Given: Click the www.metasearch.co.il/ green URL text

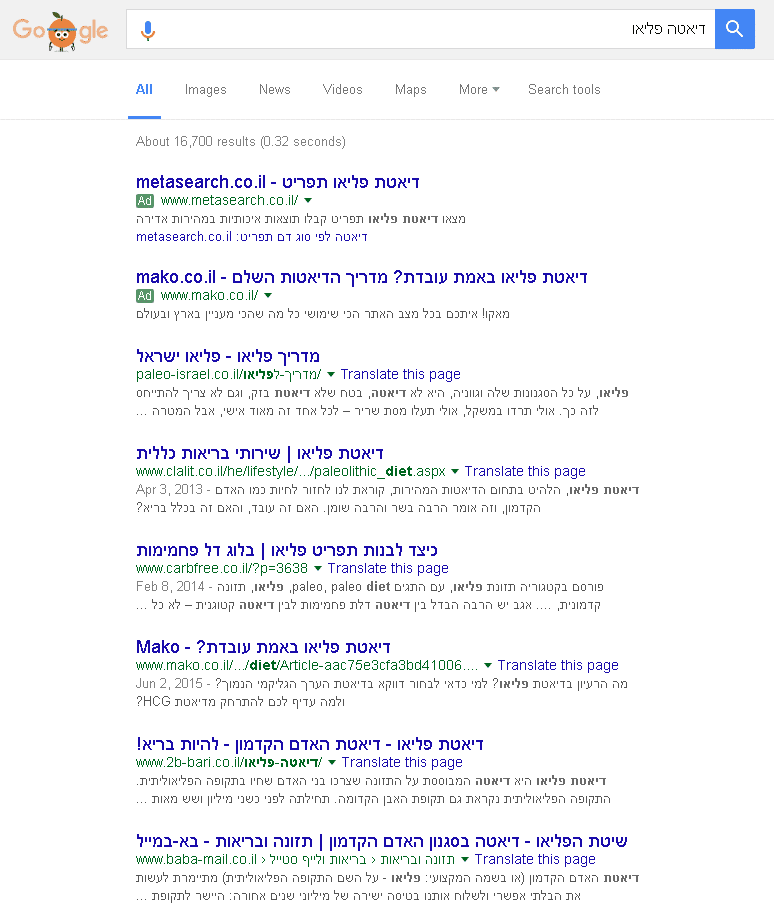Looking at the screenshot, I should tap(230, 200).
